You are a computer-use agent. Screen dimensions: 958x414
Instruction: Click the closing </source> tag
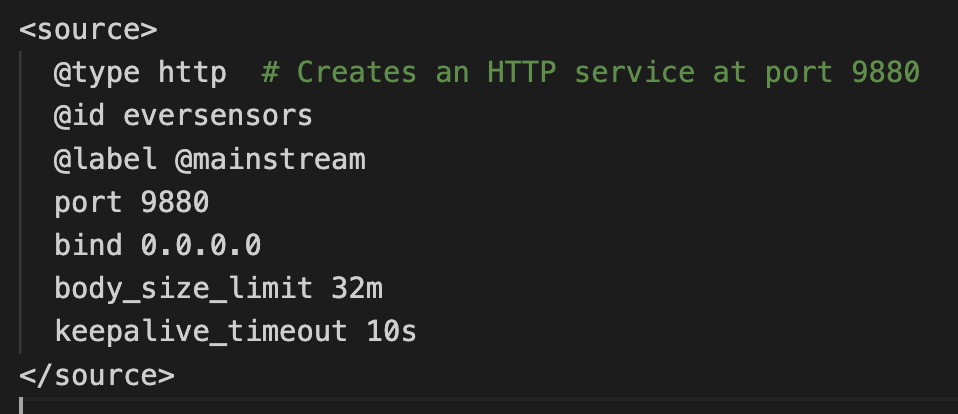pos(97,376)
